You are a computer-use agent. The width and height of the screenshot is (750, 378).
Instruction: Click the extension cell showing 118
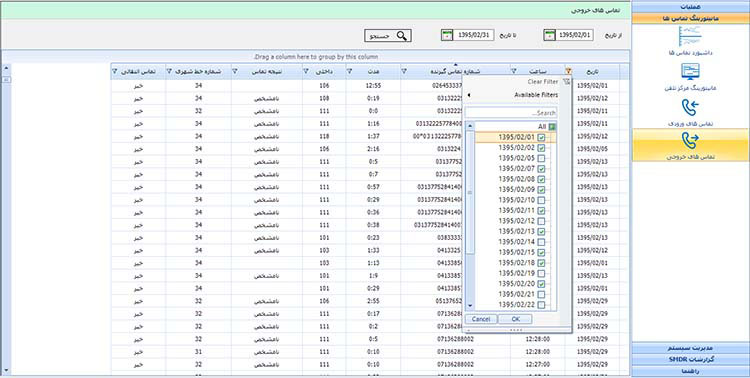coord(324,136)
